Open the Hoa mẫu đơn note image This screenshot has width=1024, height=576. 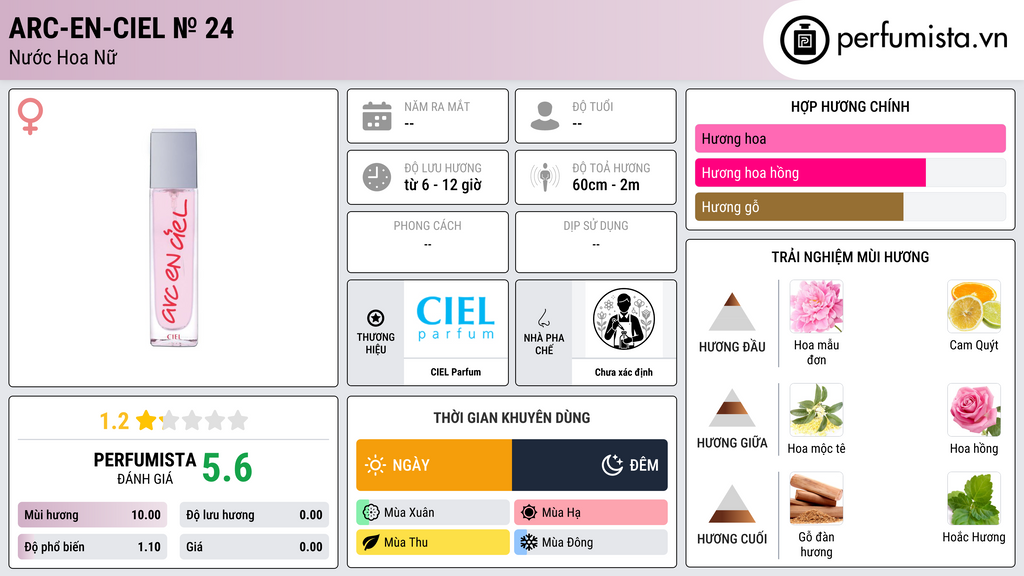[816, 307]
